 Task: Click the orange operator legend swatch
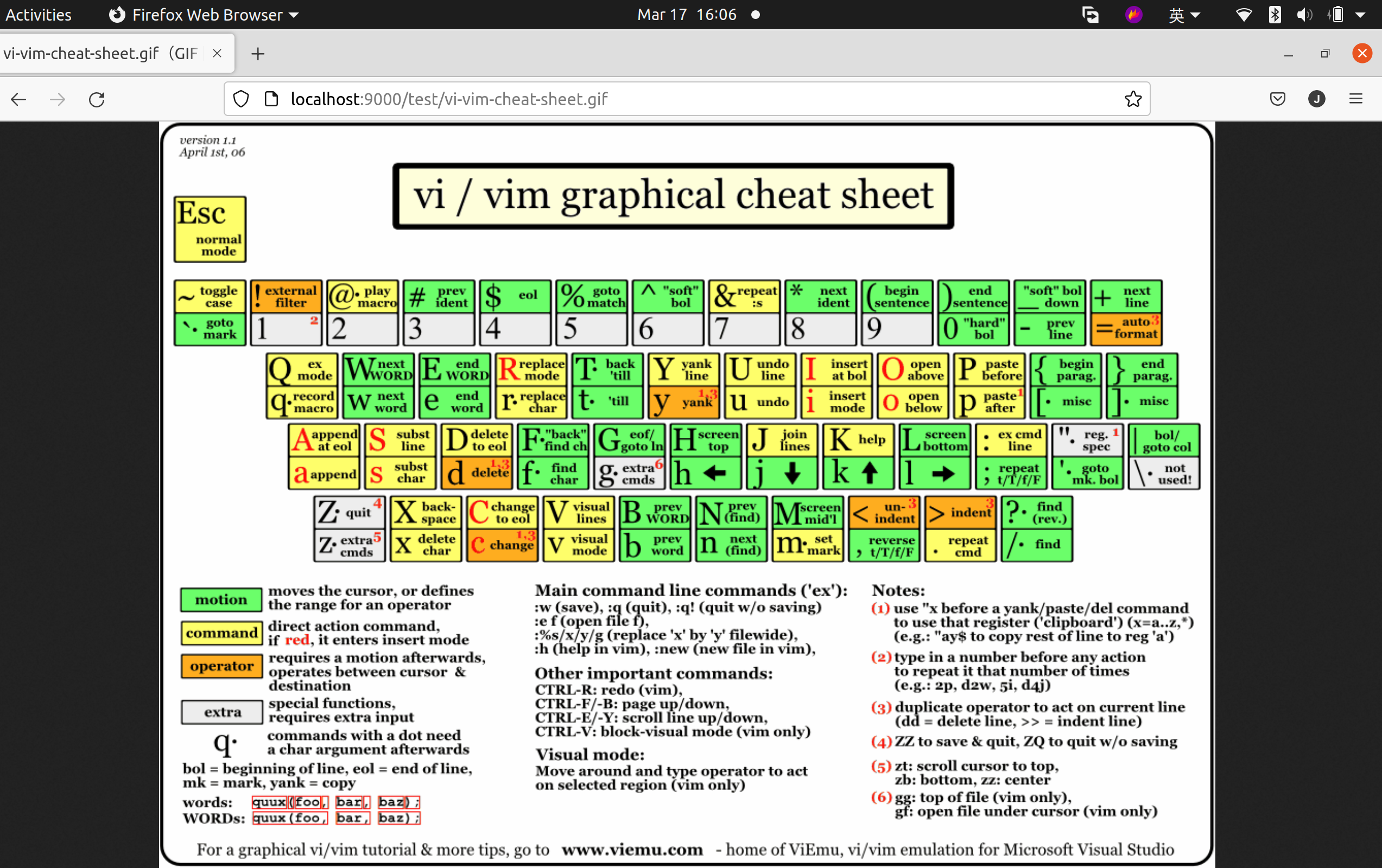[x=221, y=666]
